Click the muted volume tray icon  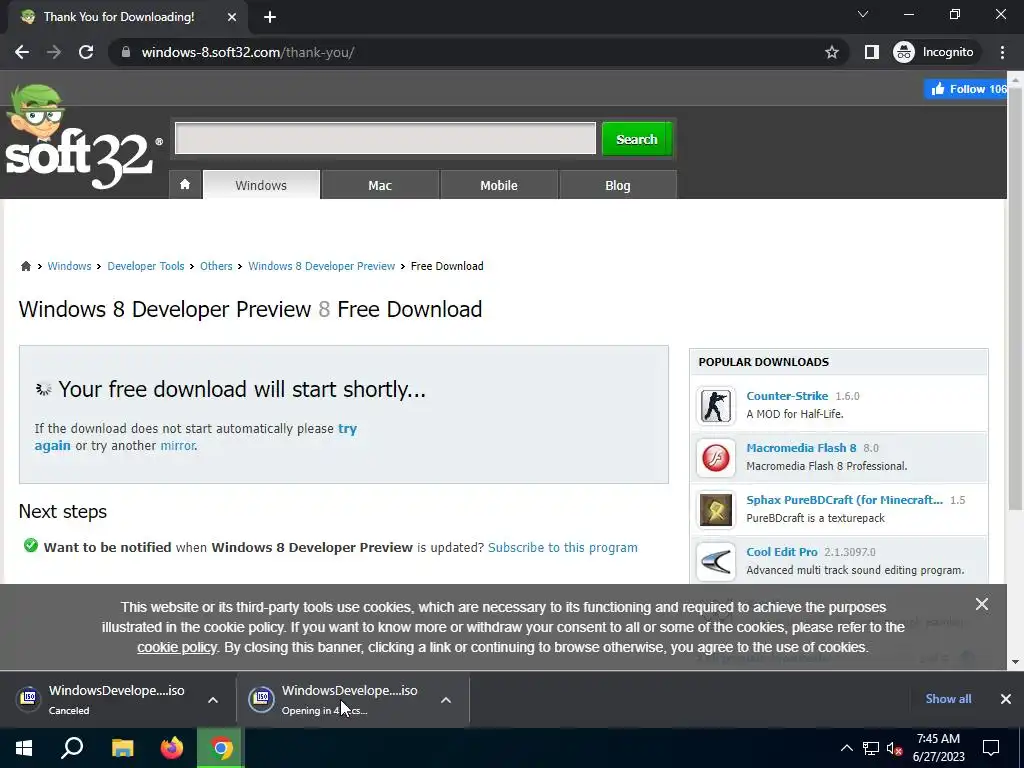point(894,748)
